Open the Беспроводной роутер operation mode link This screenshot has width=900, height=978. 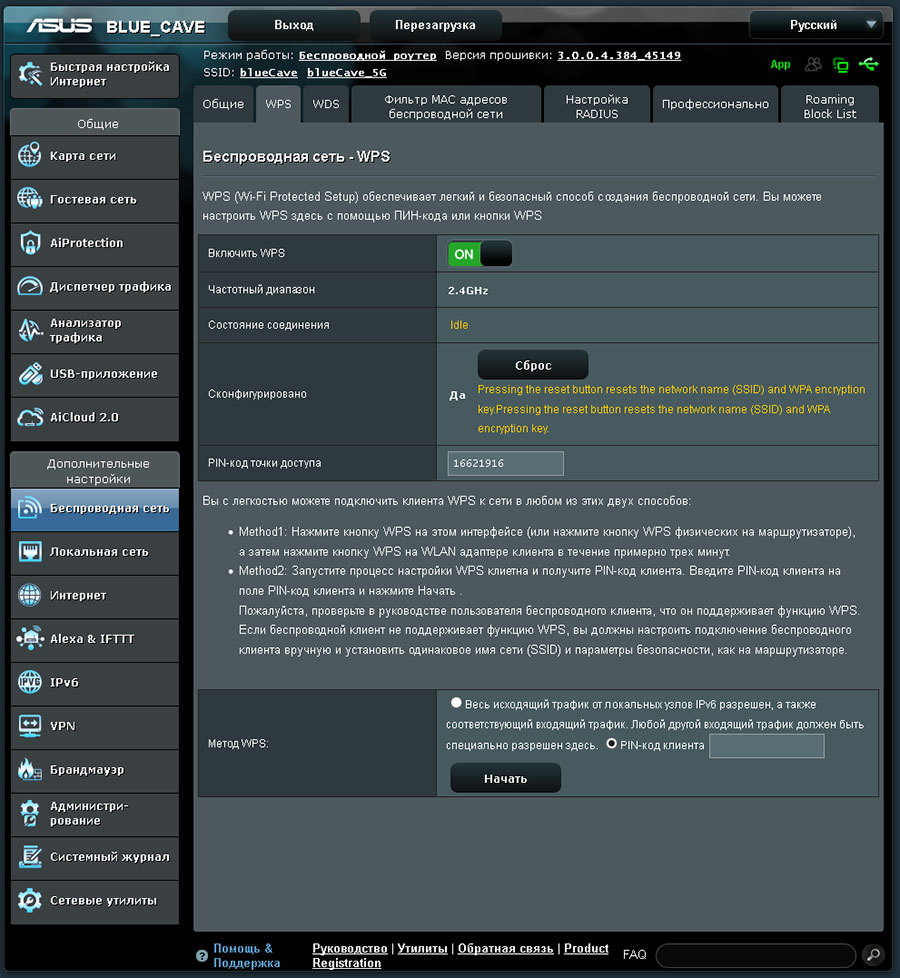pos(367,56)
